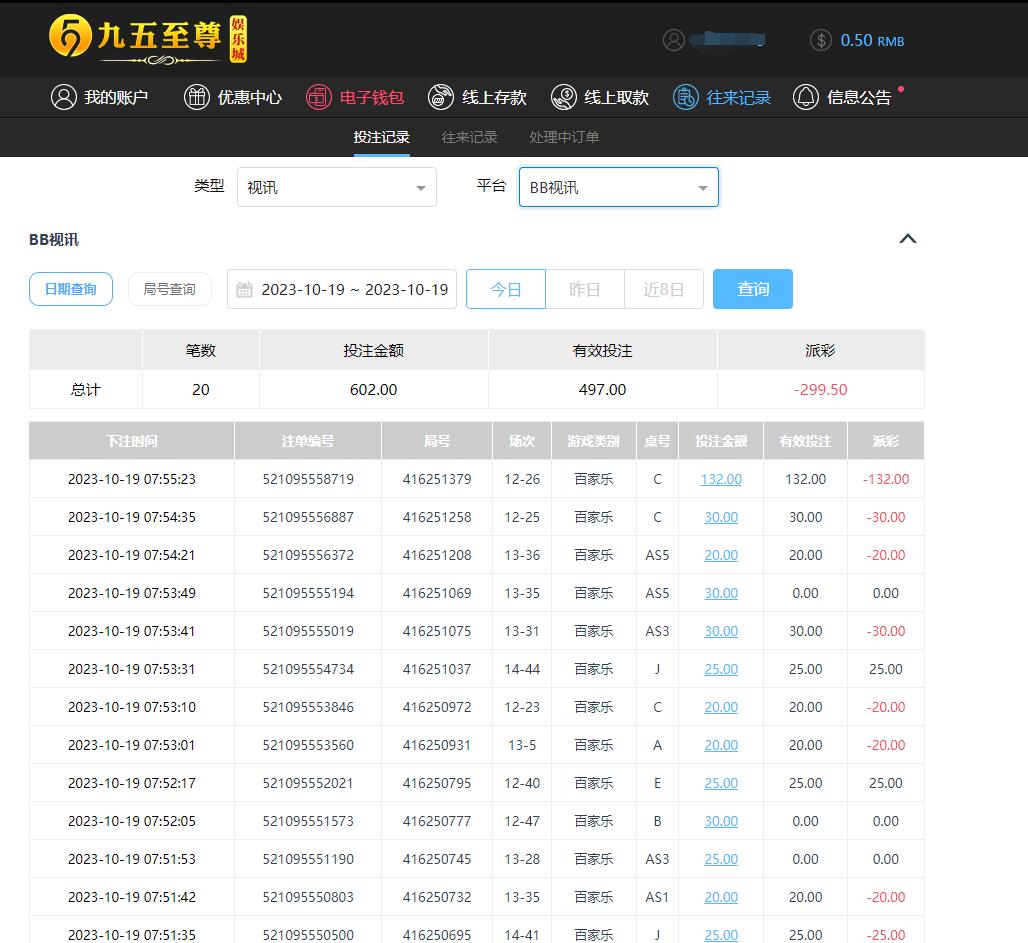Open 30.00 link for bet 521095556887
This screenshot has width=1028, height=943.
(x=721, y=517)
